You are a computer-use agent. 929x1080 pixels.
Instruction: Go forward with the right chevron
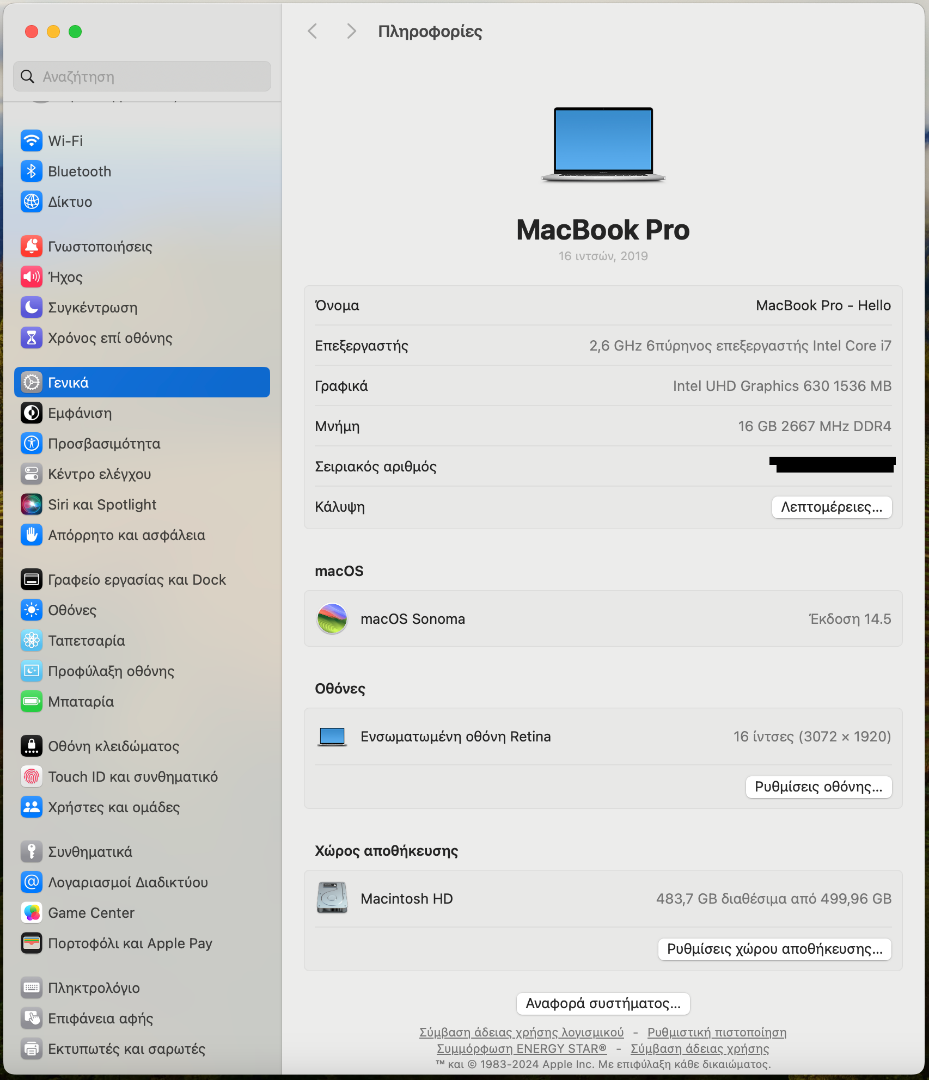click(x=351, y=31)
